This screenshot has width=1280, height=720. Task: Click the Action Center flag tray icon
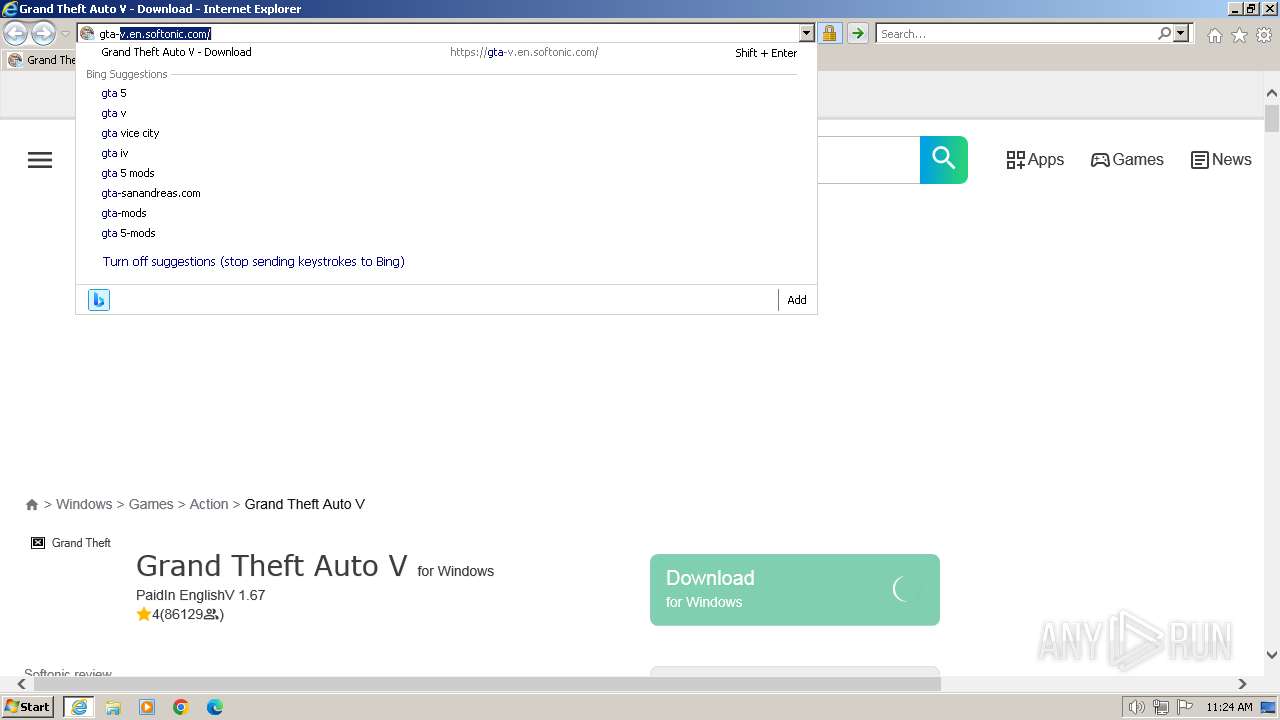click(1185, 707)
